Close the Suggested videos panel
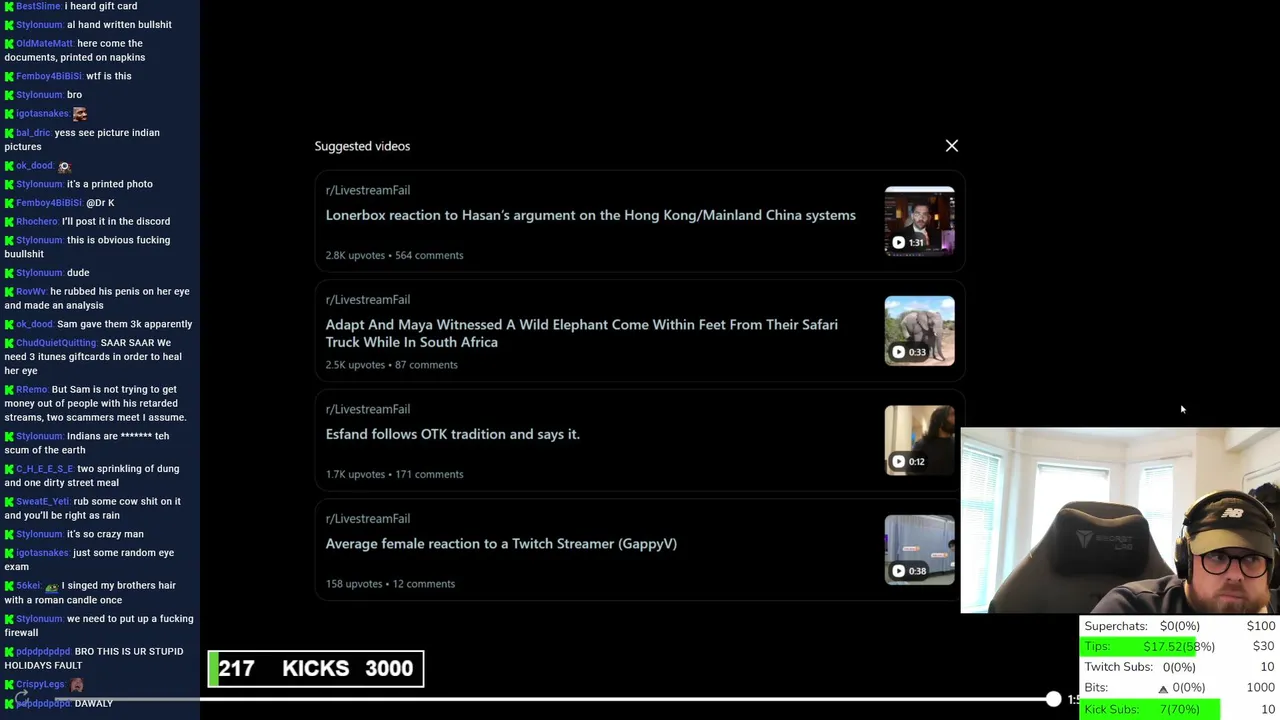Image resolution: width=1280 pixels, height=720 pixels. pos(951,146)
